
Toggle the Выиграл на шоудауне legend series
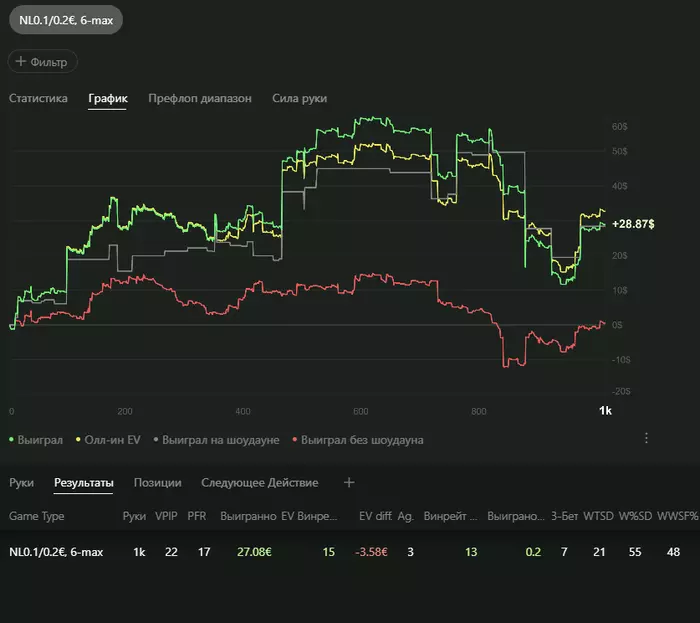(216, 440)
